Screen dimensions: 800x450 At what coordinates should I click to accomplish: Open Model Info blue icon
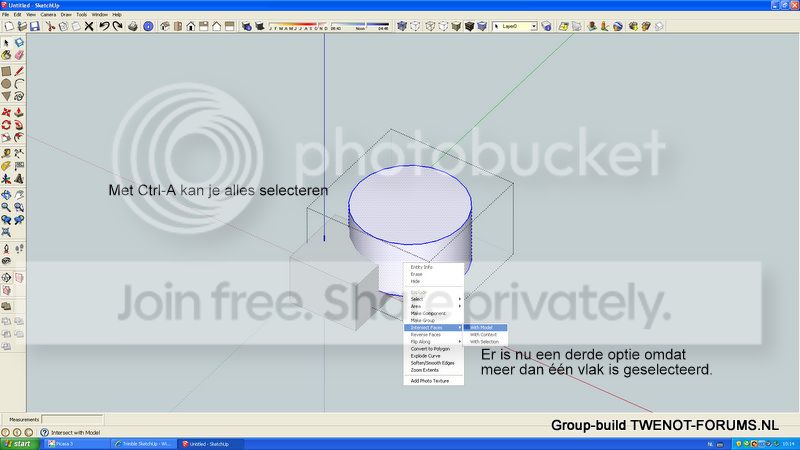[148, 26]
